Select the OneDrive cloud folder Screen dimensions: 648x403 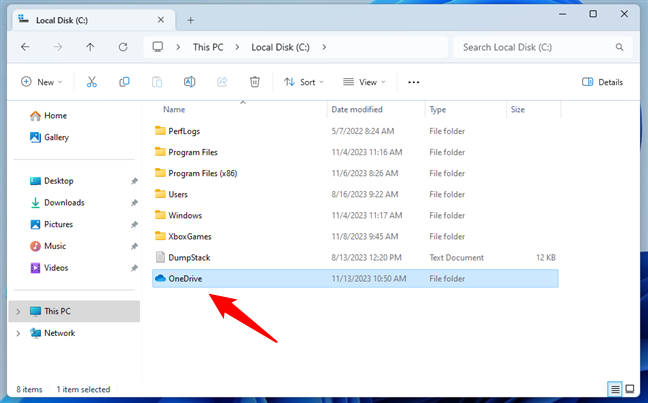[355, 279]
